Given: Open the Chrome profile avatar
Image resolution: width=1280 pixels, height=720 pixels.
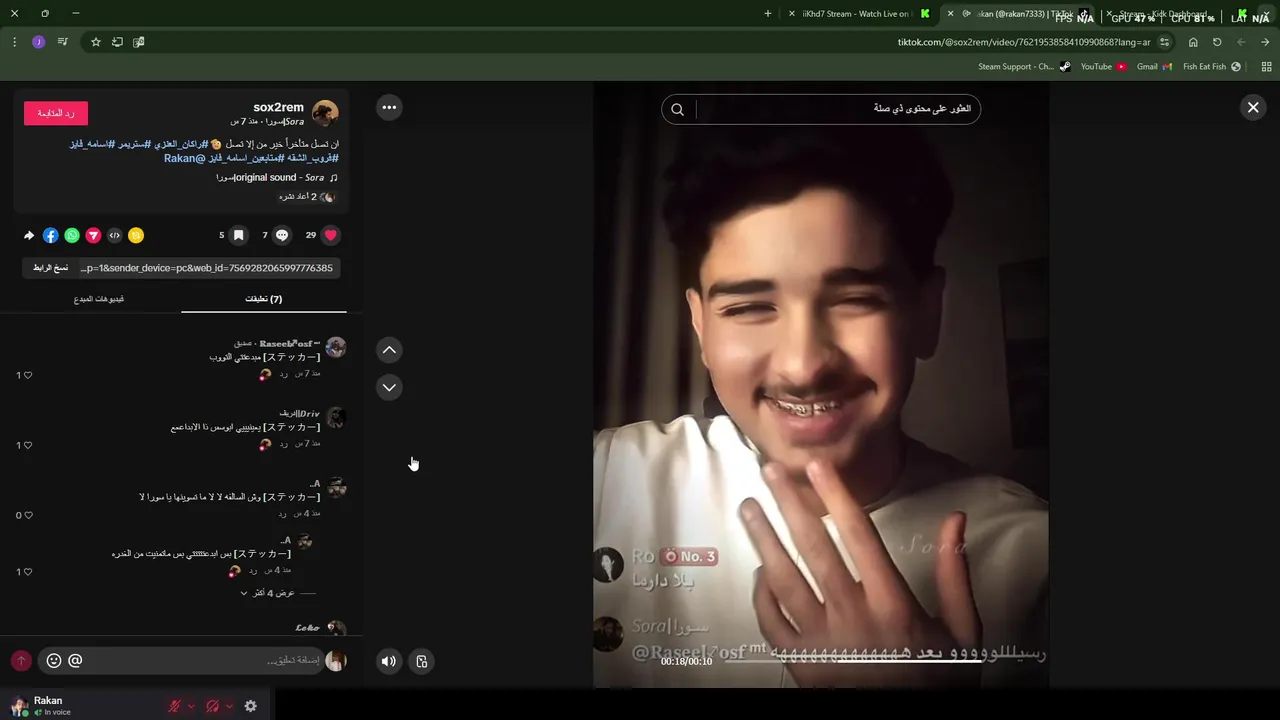Looking at the screenshot, I should (x=39, y=42).
